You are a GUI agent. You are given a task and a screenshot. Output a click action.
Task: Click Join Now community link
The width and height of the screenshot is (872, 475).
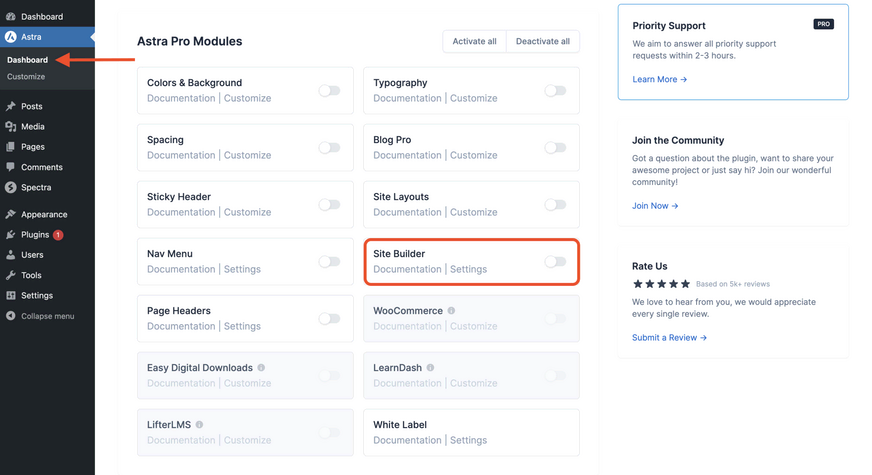point(655,206)
